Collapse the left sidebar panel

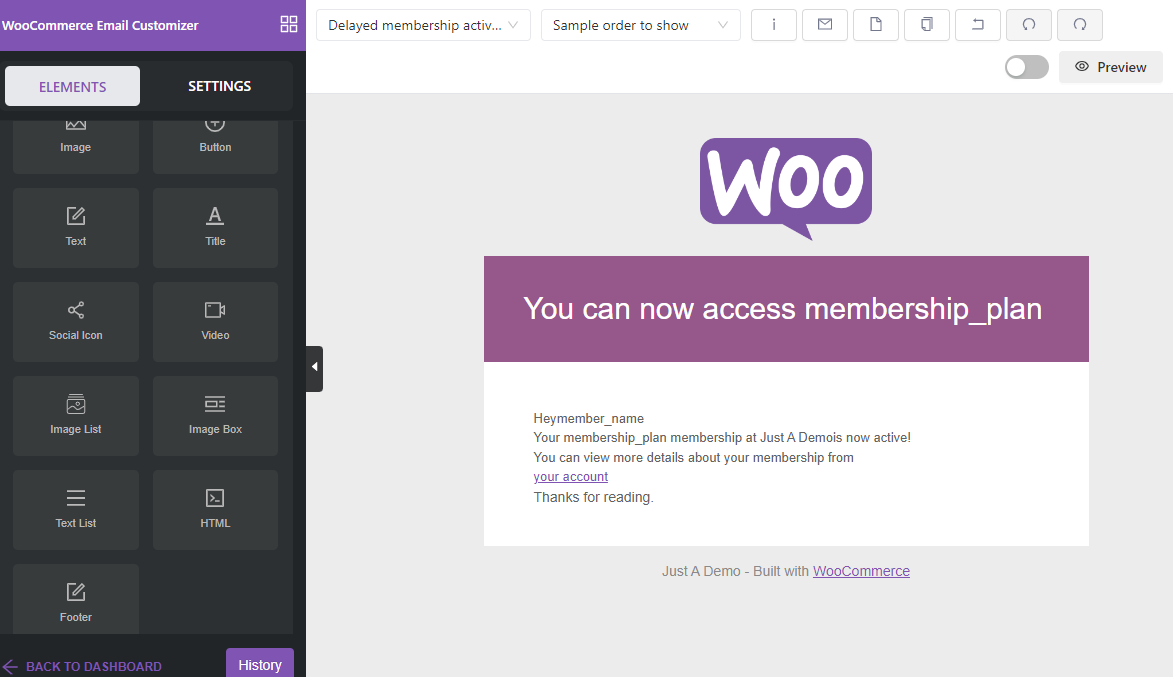[314, 368]
